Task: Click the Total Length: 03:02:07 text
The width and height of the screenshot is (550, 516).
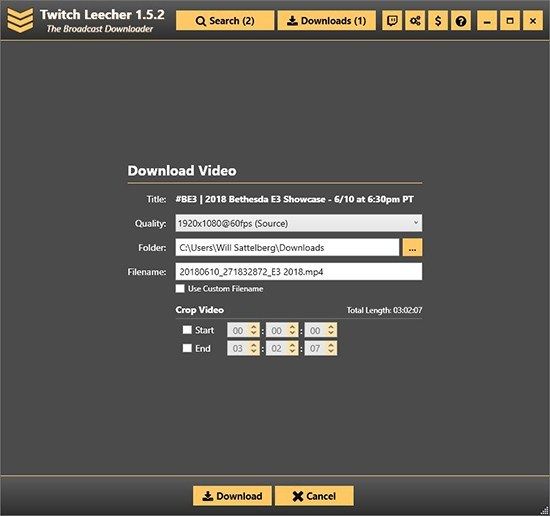Action: (384, 310)
